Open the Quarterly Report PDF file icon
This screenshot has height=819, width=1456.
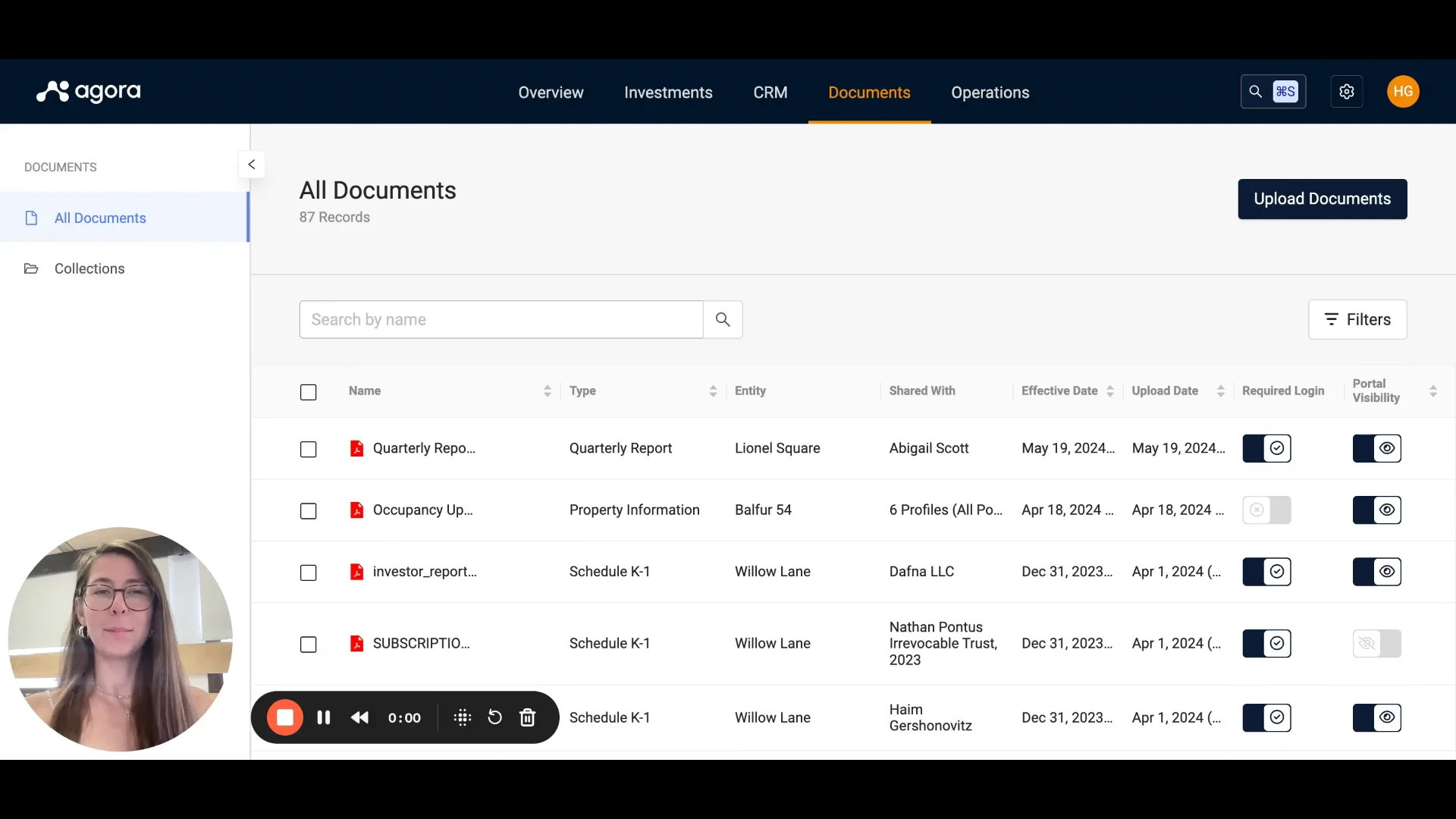pyautogui.click(x=357, y=448)
